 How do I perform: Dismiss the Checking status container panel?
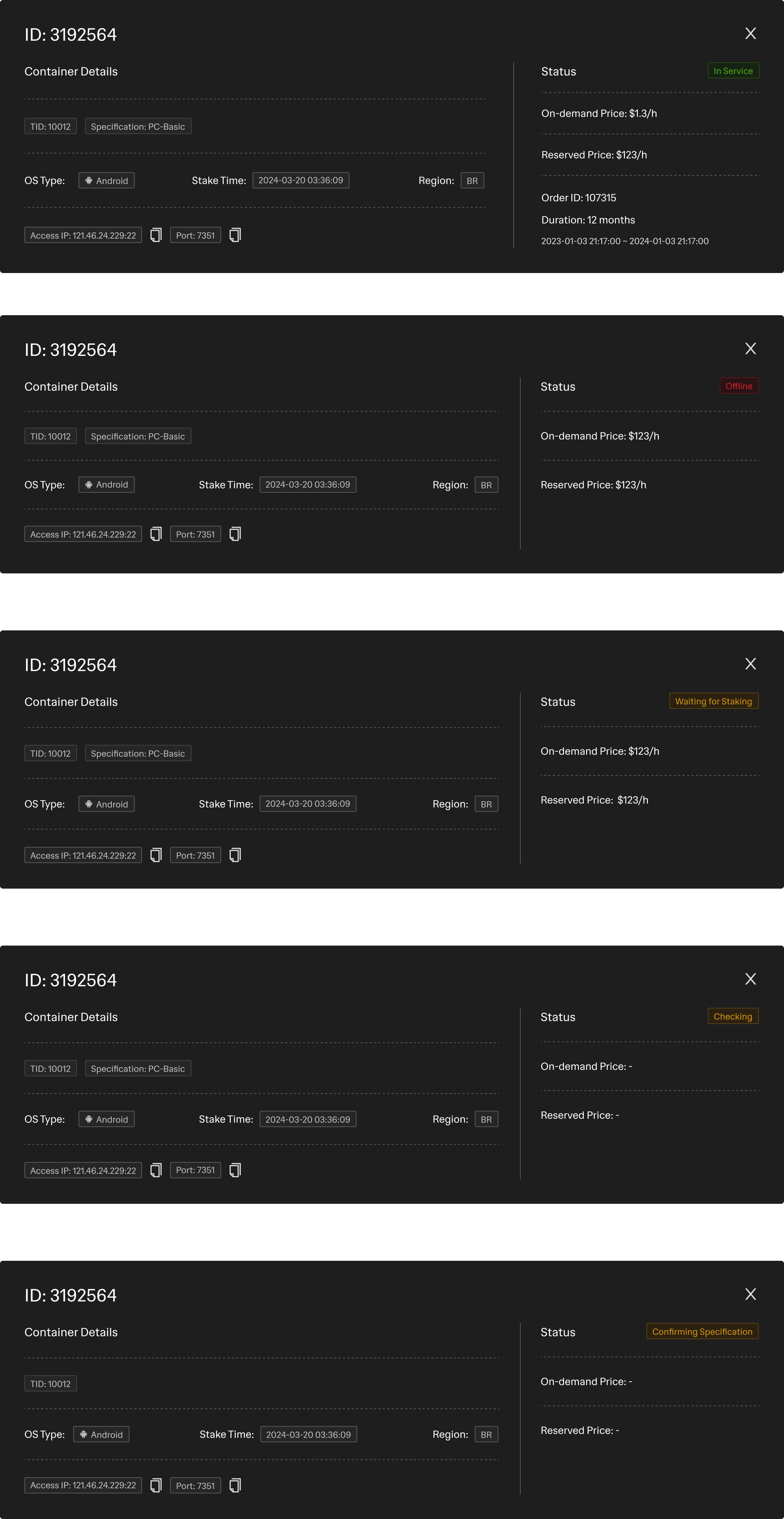tap(750, 980)
